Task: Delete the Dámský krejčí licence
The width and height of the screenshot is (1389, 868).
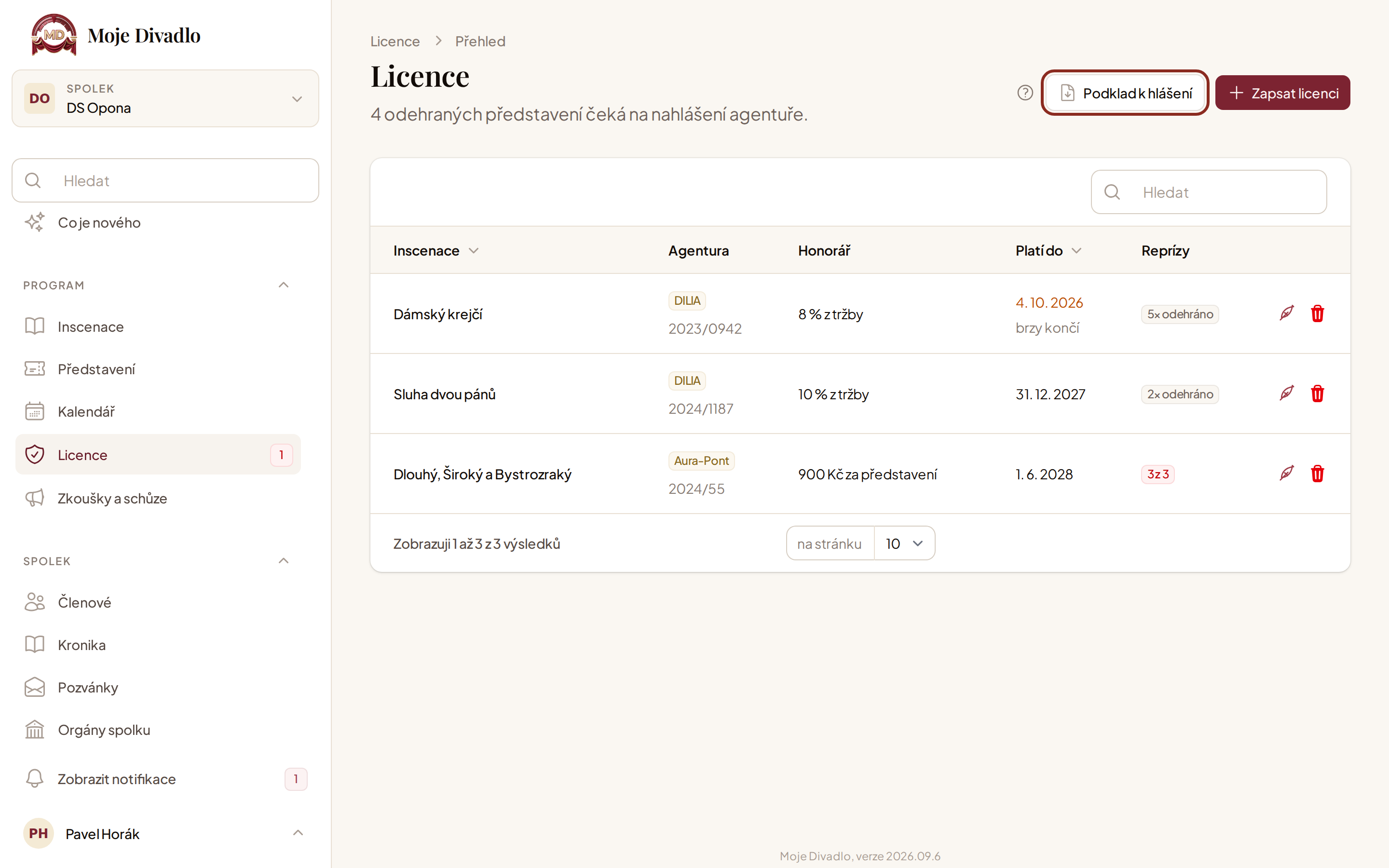Action: tap(1317, 313)
